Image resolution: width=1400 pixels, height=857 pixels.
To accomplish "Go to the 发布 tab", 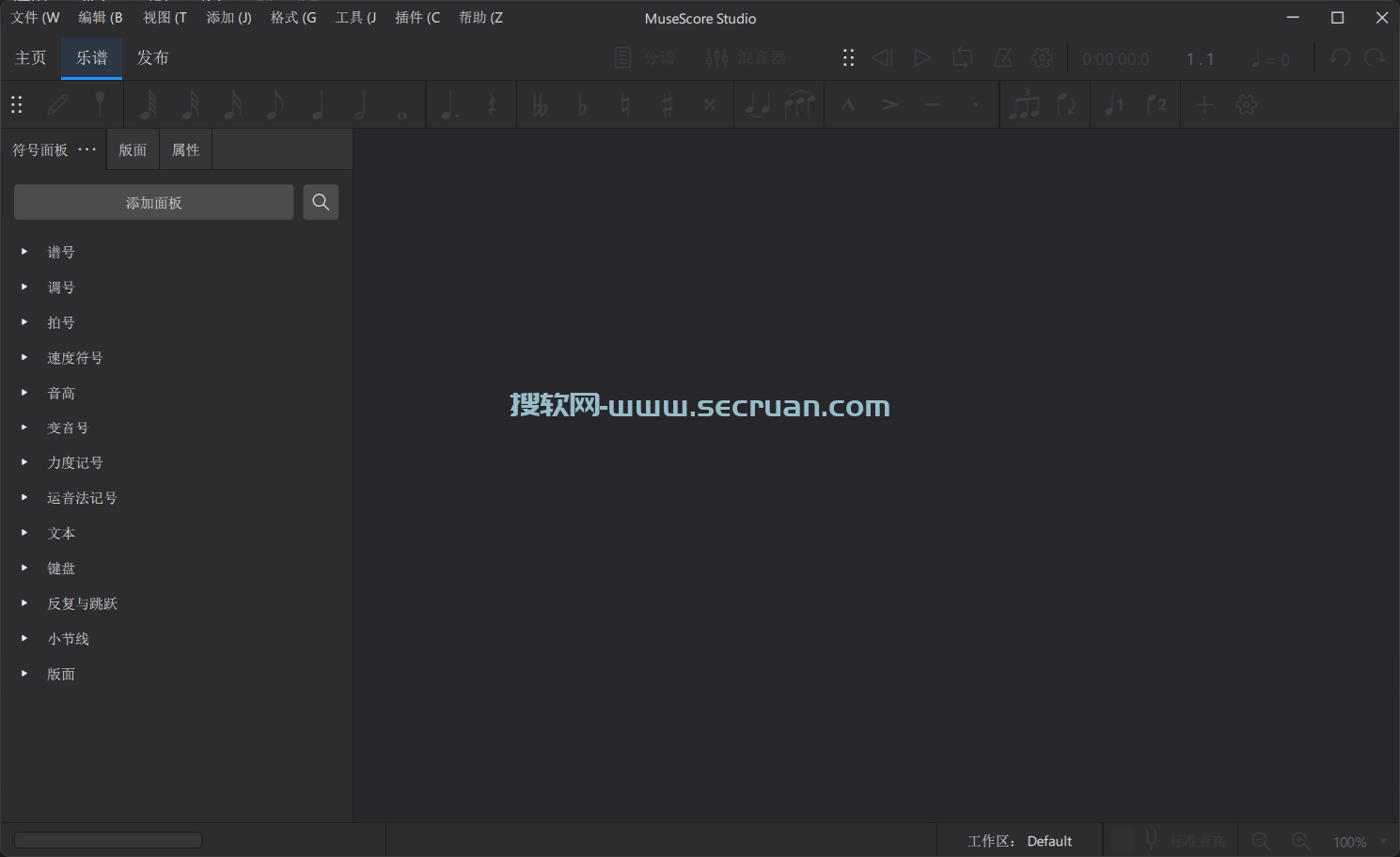I will pyautogui.click(x=153, y=58).
